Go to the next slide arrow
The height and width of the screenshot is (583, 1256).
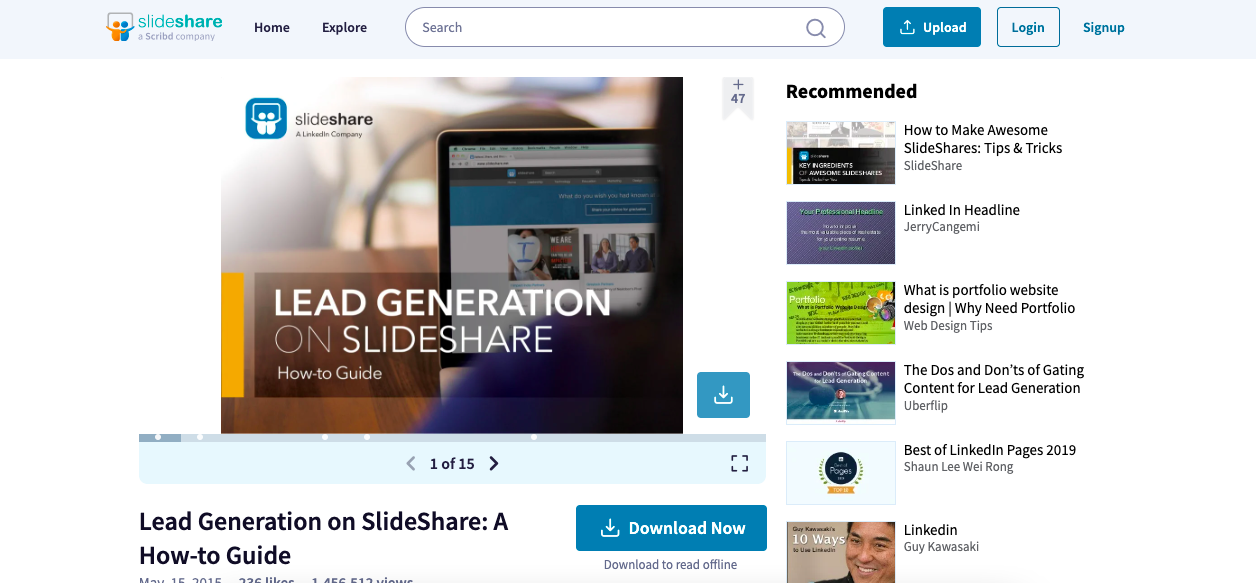494,464
